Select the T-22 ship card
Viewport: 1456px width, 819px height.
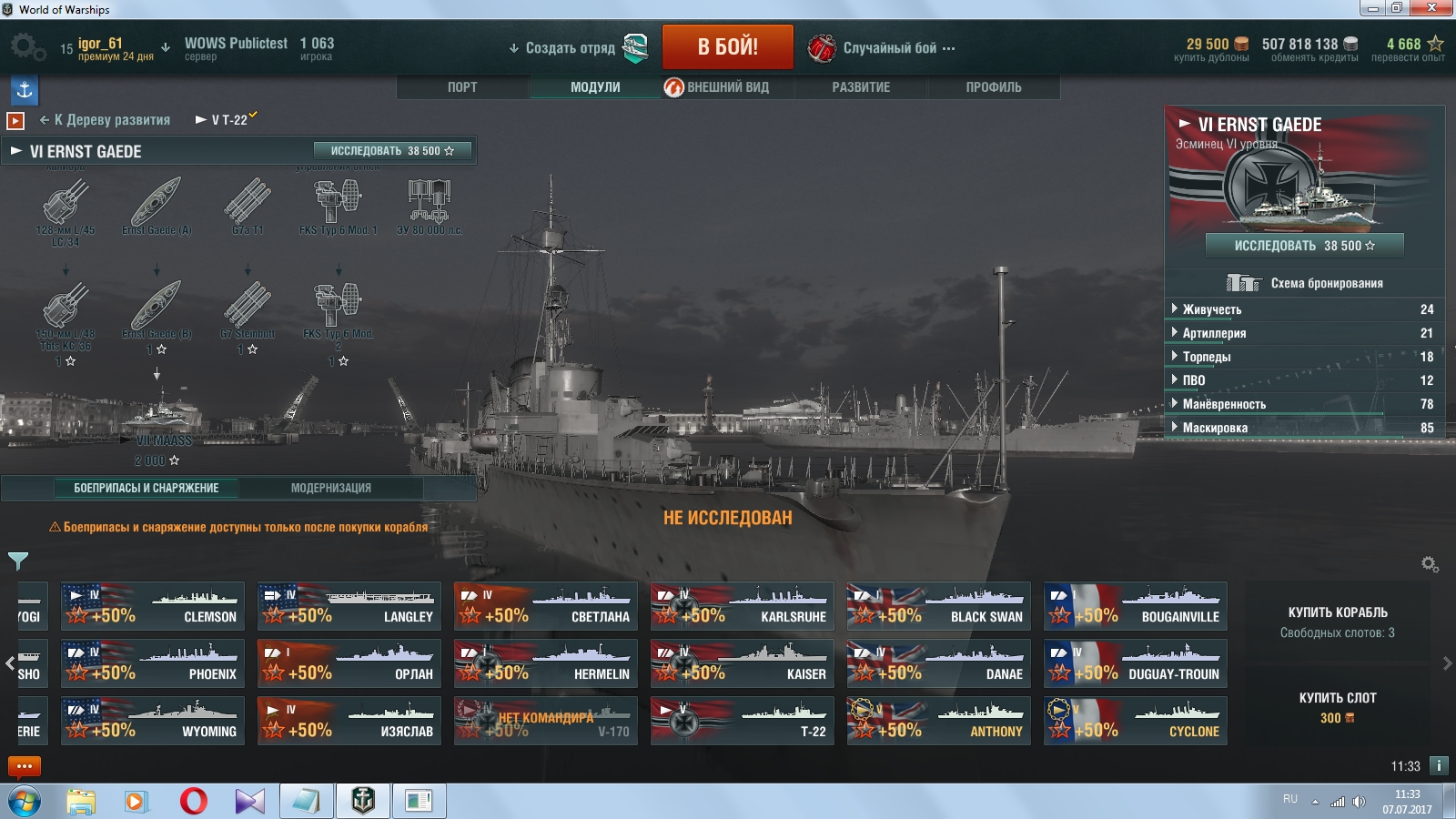click(743, 721)
